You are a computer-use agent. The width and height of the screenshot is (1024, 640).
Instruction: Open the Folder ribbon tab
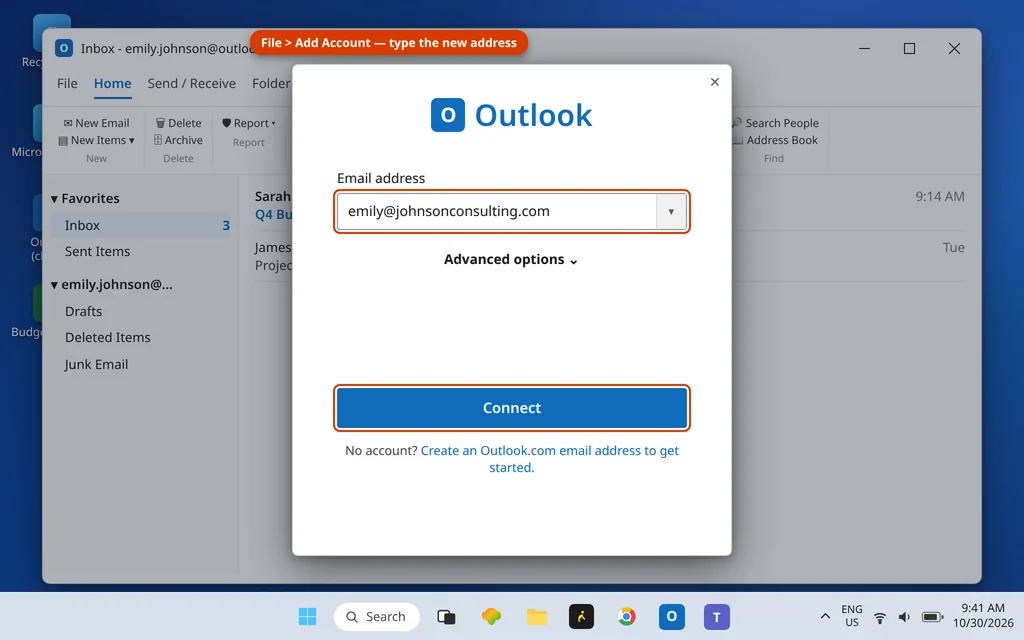[271, 84]
